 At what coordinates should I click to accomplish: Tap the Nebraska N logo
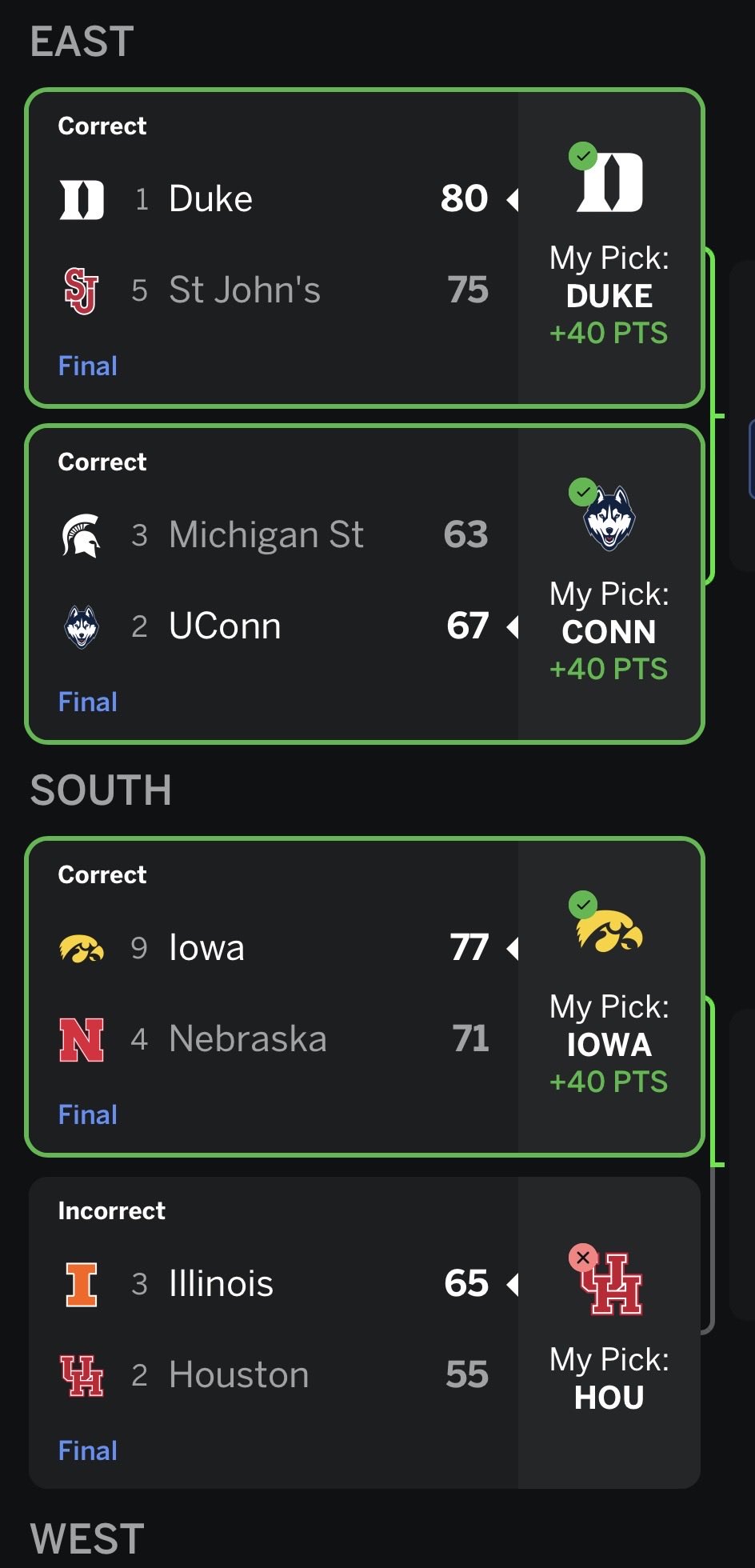[x=82, y=1039]
